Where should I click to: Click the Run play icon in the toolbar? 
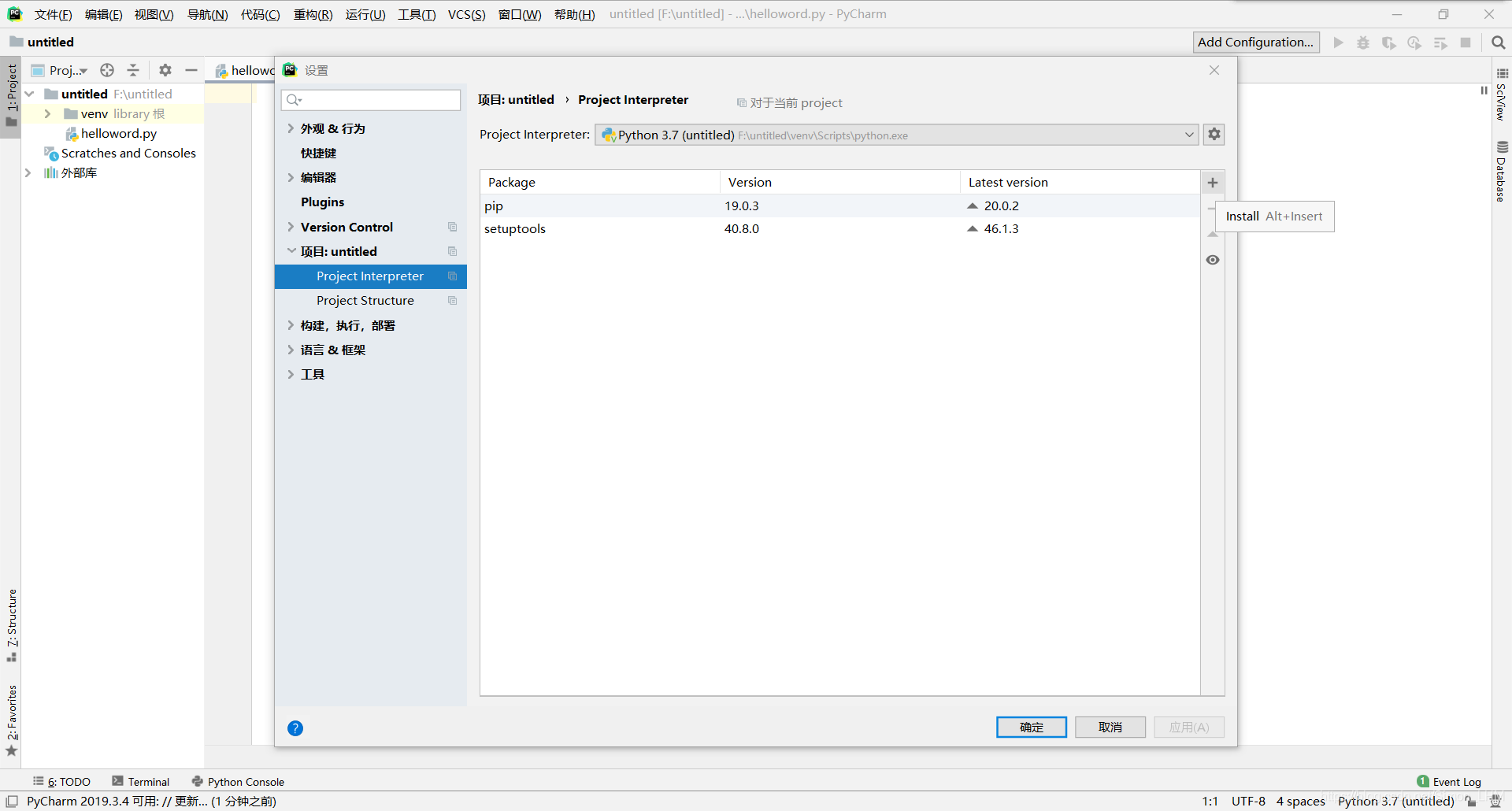(1338, 43)
